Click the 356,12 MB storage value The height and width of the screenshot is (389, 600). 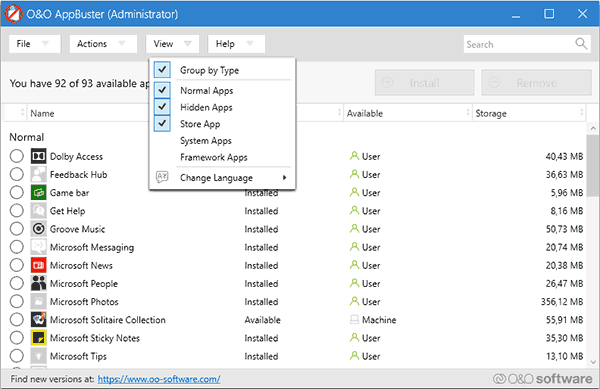562,302
